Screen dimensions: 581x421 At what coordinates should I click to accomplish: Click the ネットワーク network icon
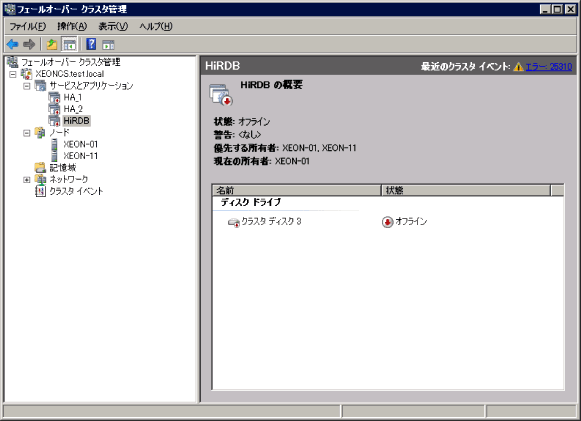point(40,179)
